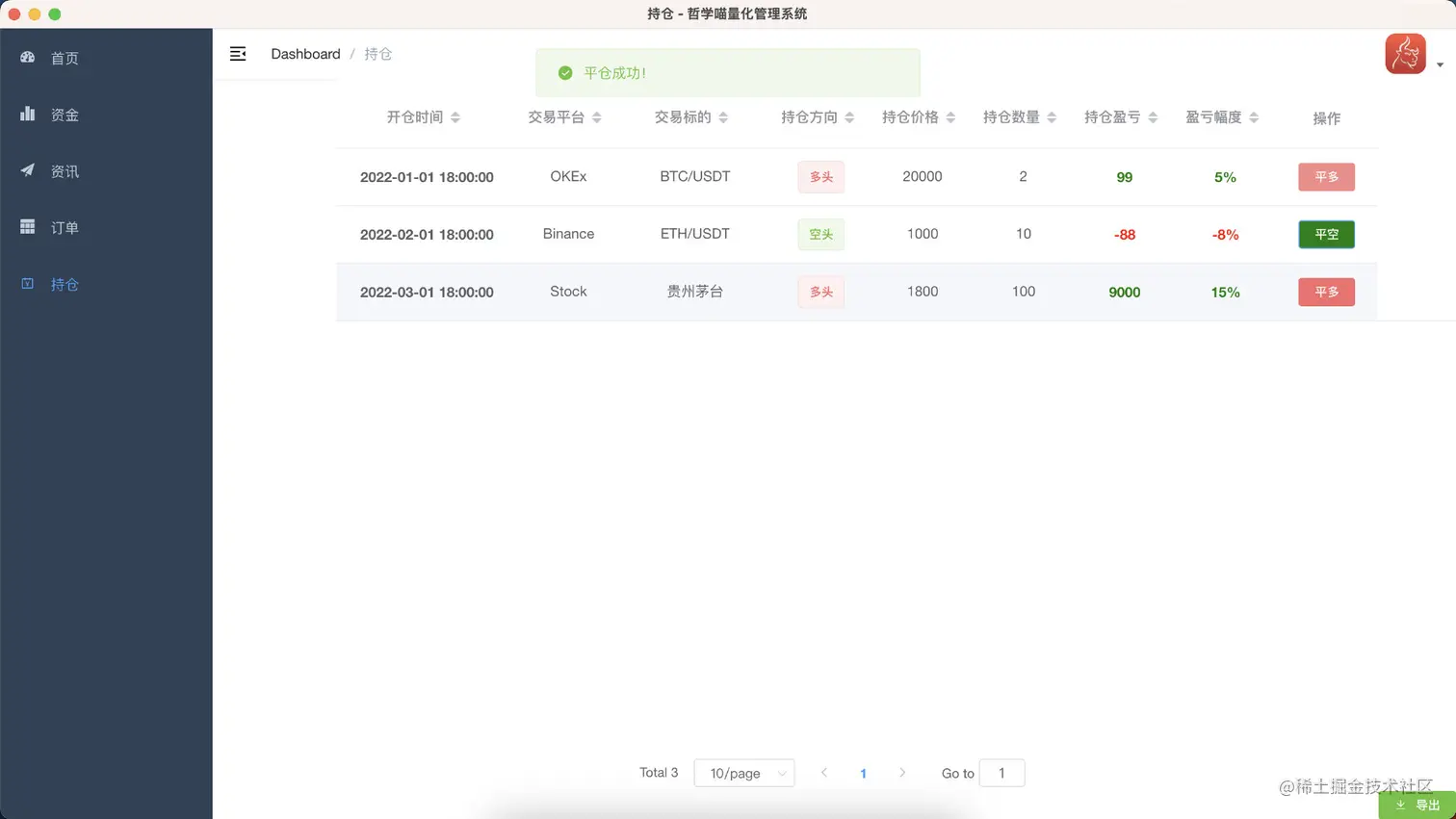Click the 2022-02-01 18:00:00 cell
Viewport: 1456px width, 819px height.
coord(427,235)
